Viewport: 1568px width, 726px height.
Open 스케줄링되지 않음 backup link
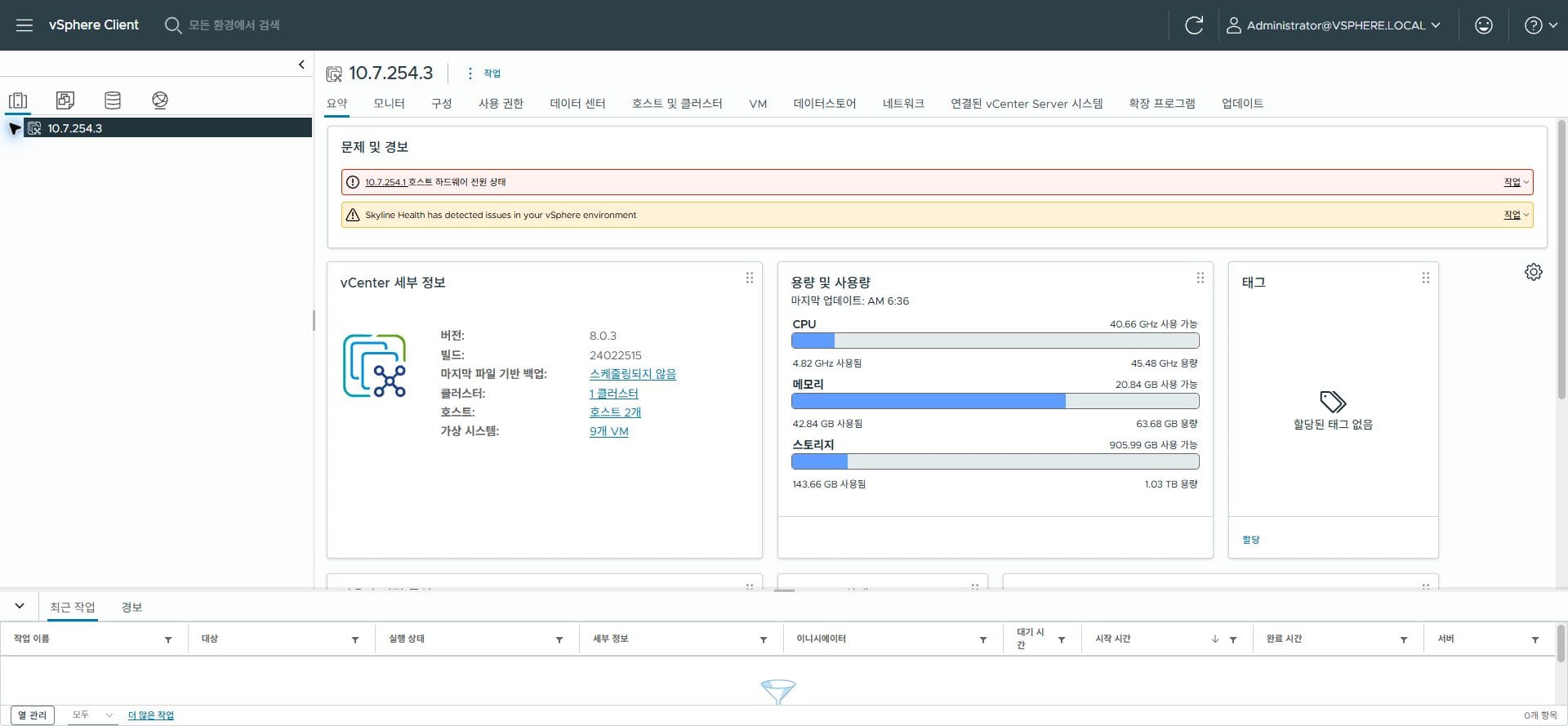(632, 374)
